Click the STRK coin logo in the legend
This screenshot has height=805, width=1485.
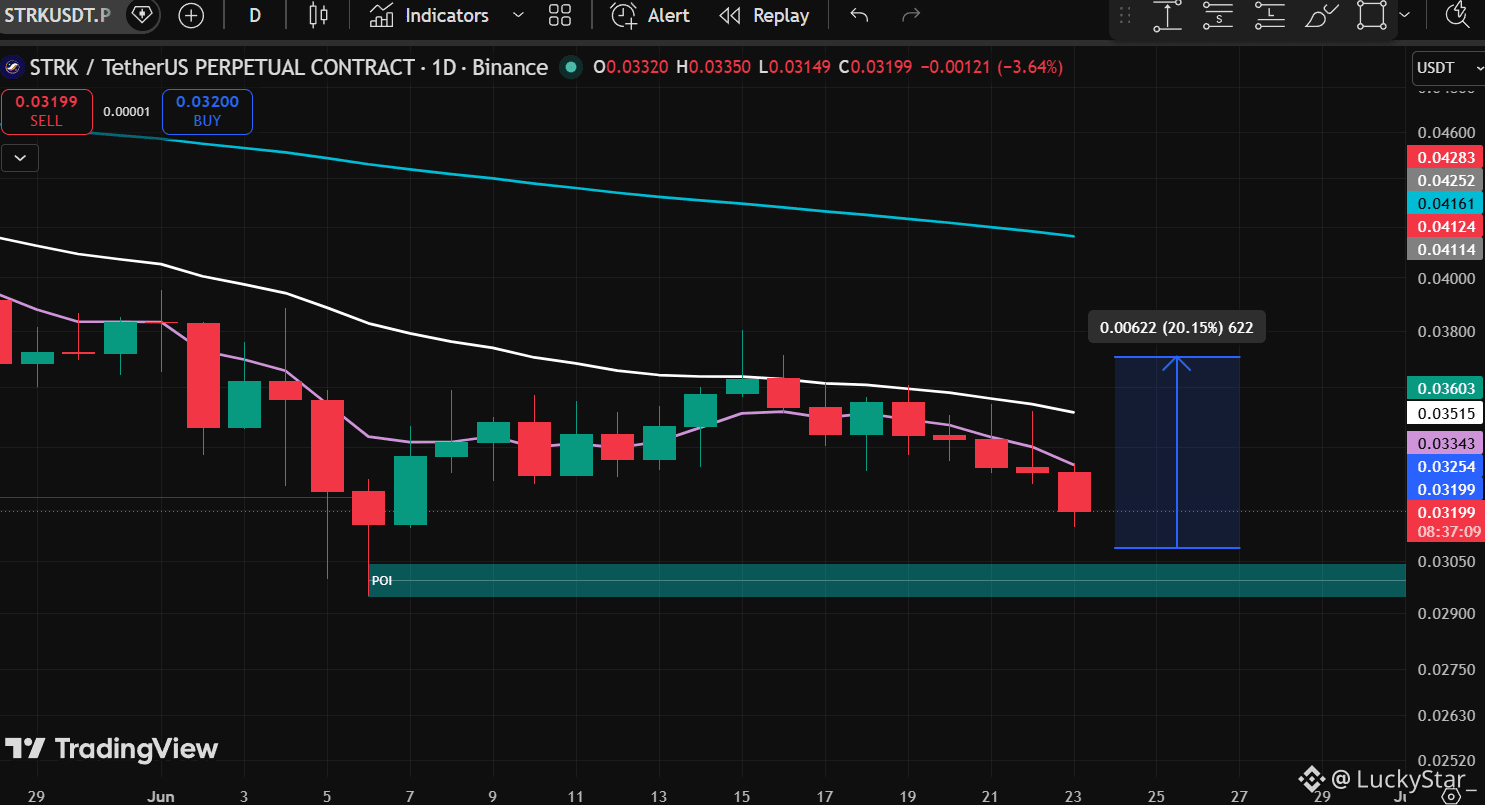point(13,68)
